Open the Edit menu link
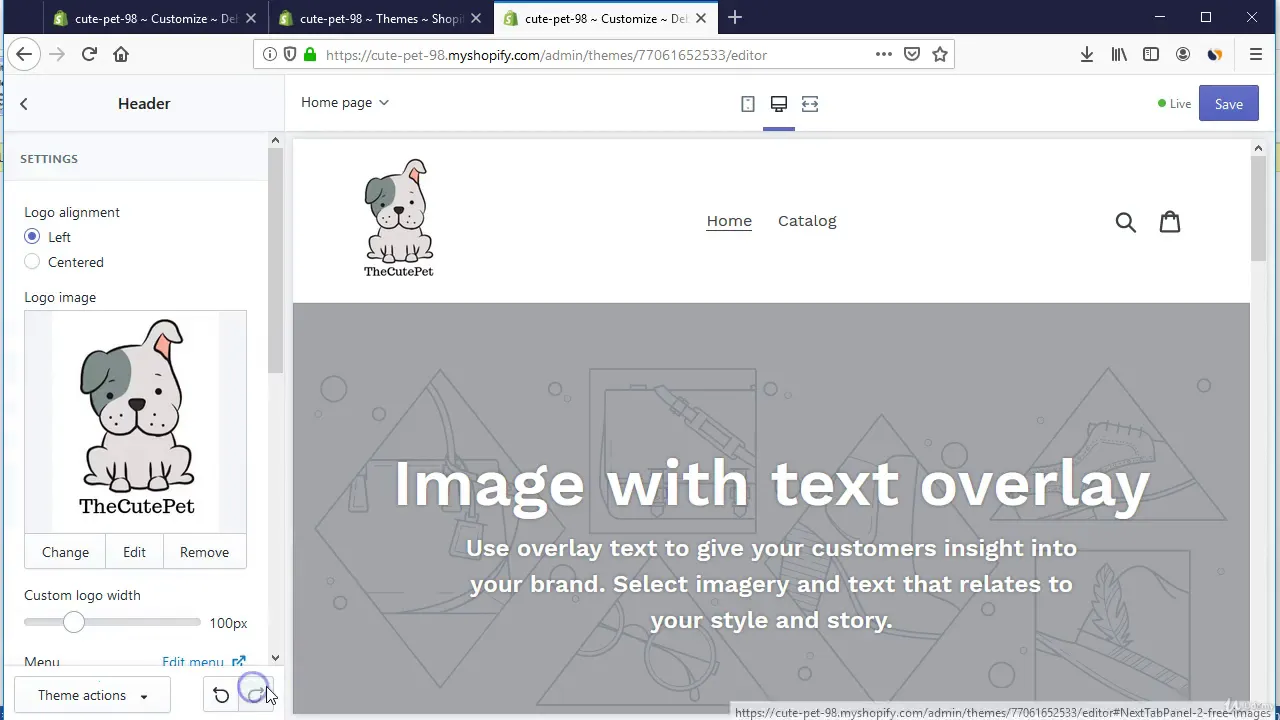The image size is (1280, 720). coord(193,662)
